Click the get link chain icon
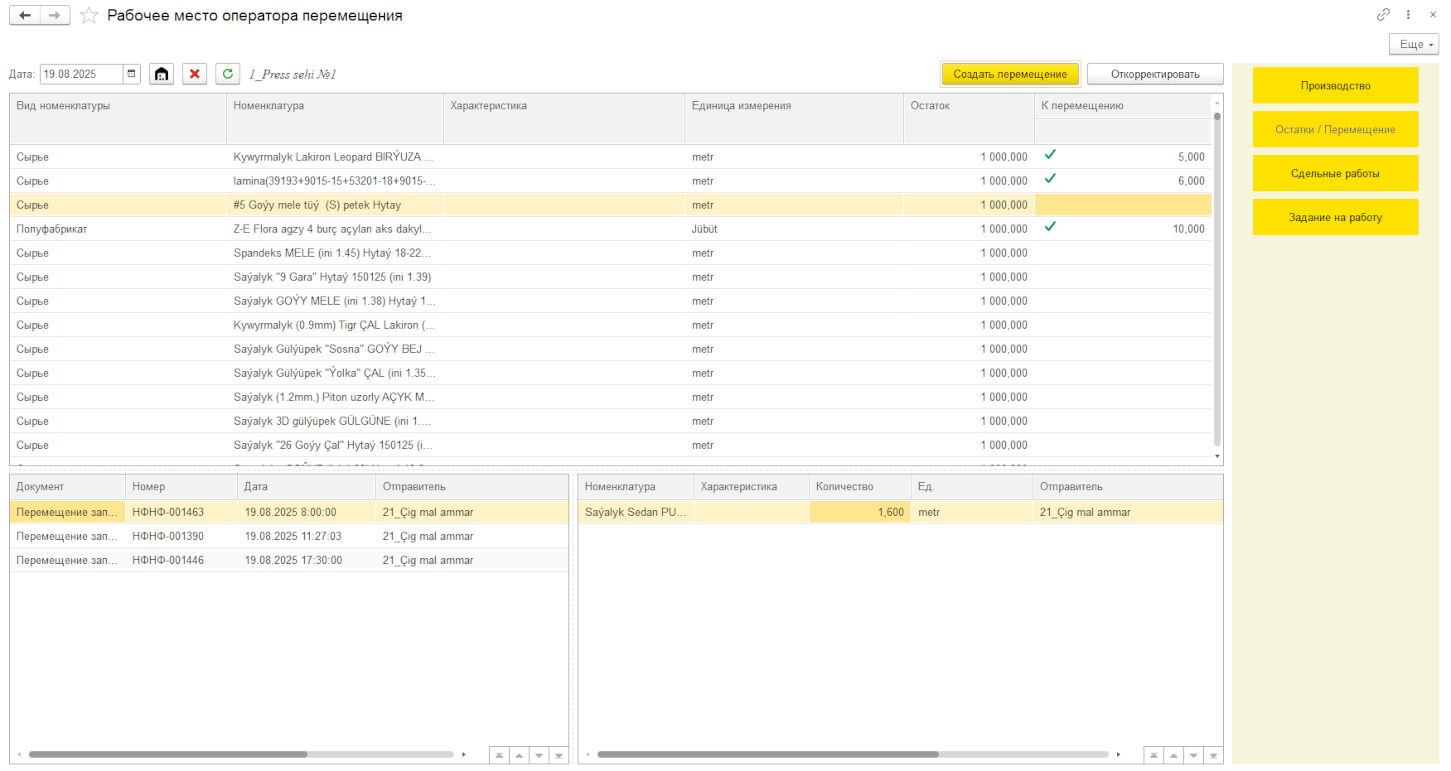 [1383, 15]
